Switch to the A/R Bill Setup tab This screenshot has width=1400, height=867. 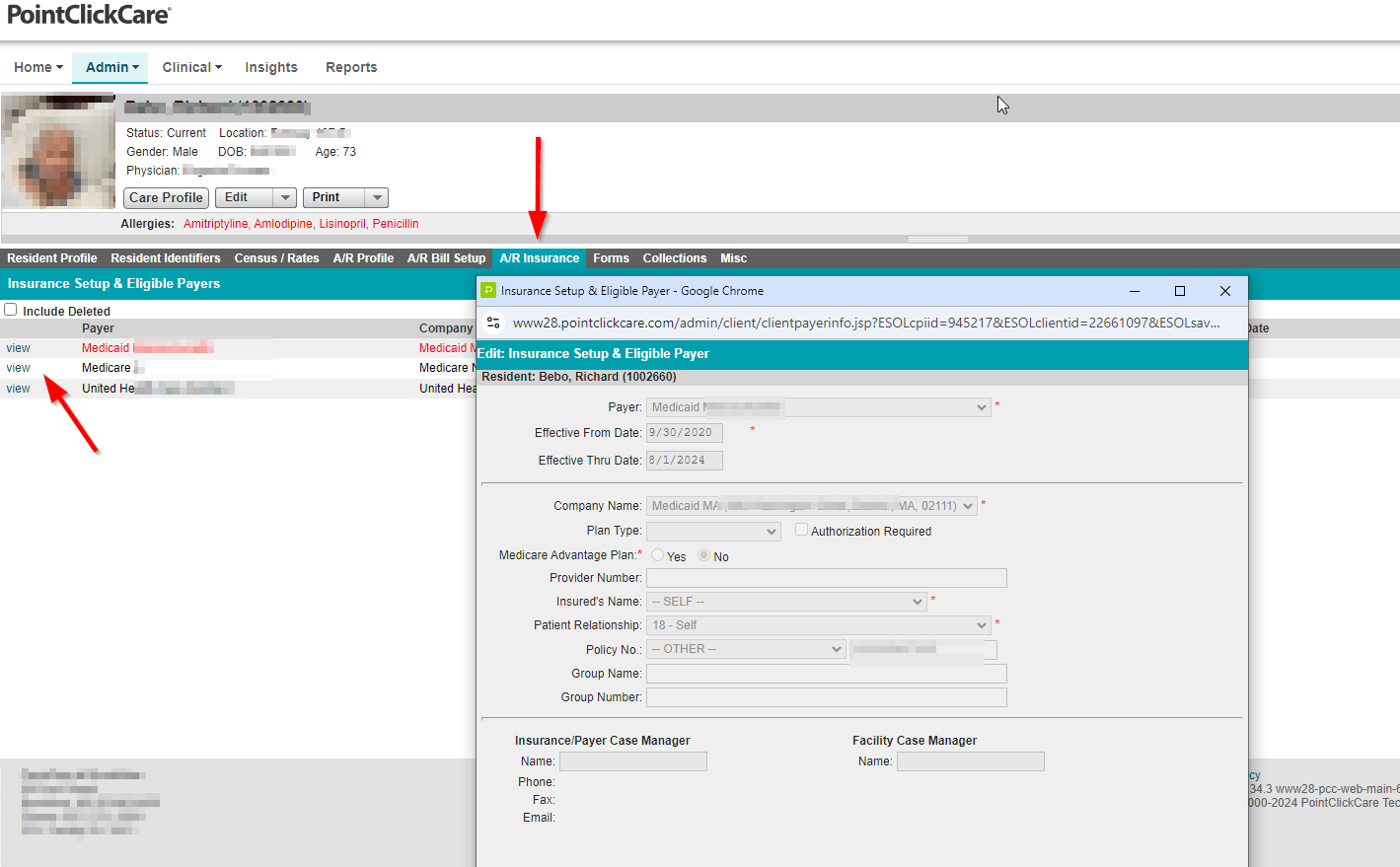coord(446,258)
